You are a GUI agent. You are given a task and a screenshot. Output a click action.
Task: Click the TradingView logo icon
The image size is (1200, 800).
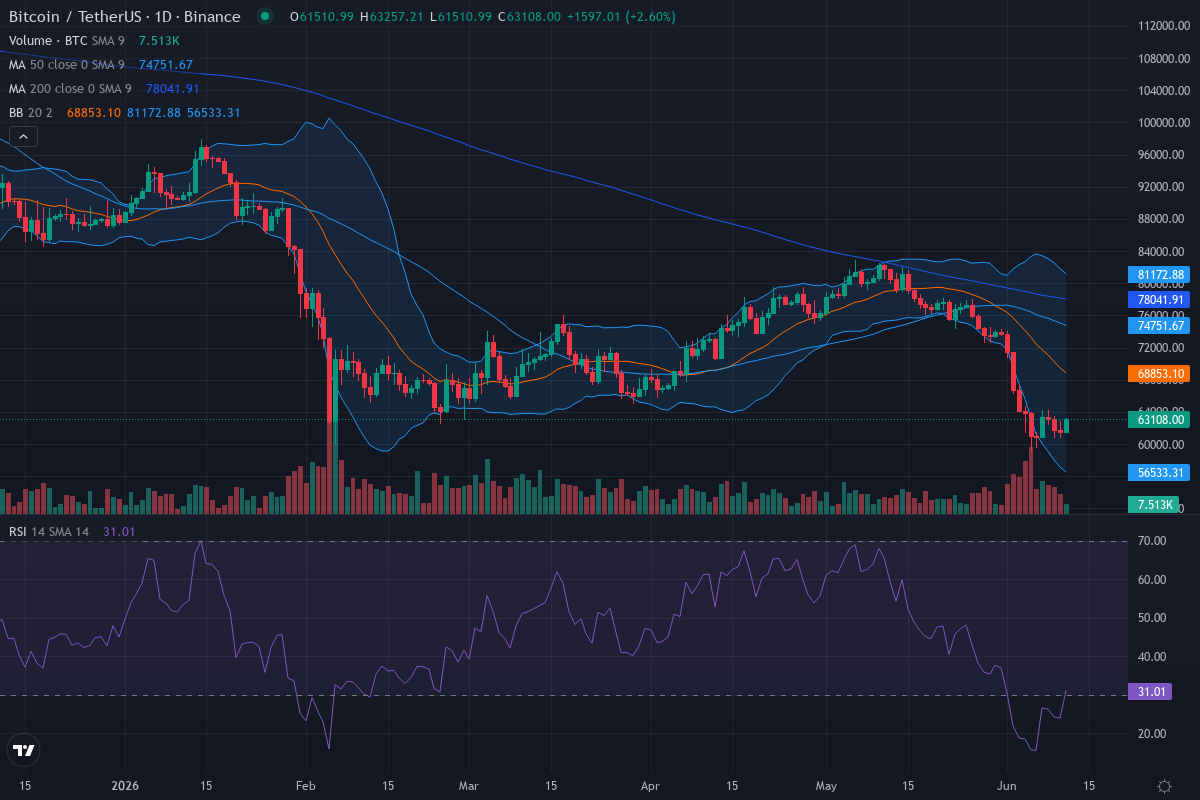point(23,750)
